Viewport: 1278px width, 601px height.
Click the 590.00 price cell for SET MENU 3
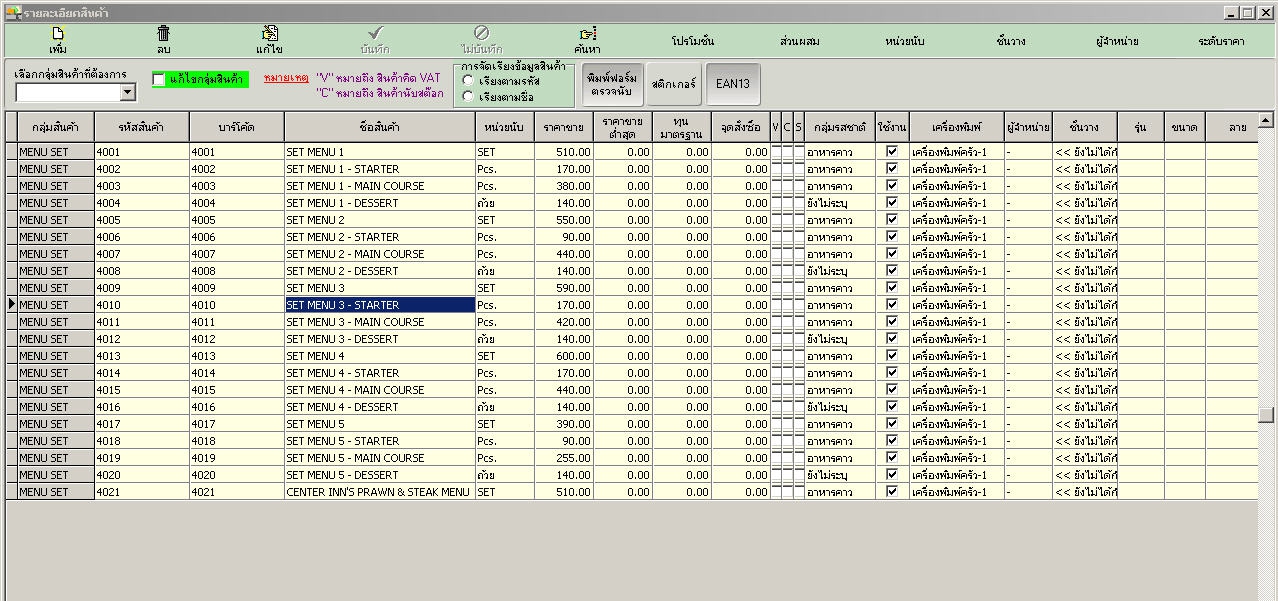(564, 288)
